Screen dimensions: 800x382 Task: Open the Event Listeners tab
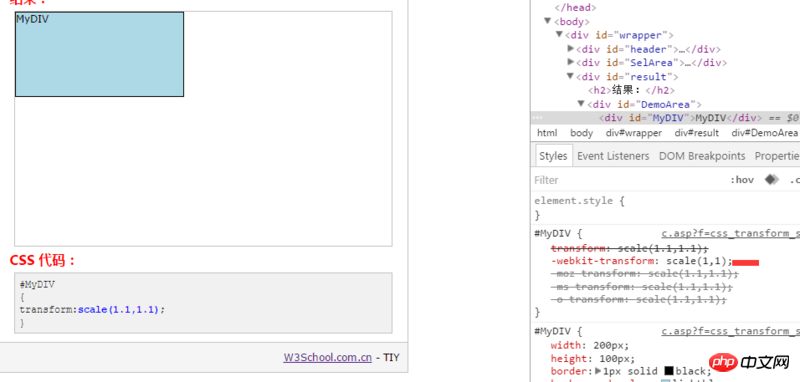click(x=613, y=156)
